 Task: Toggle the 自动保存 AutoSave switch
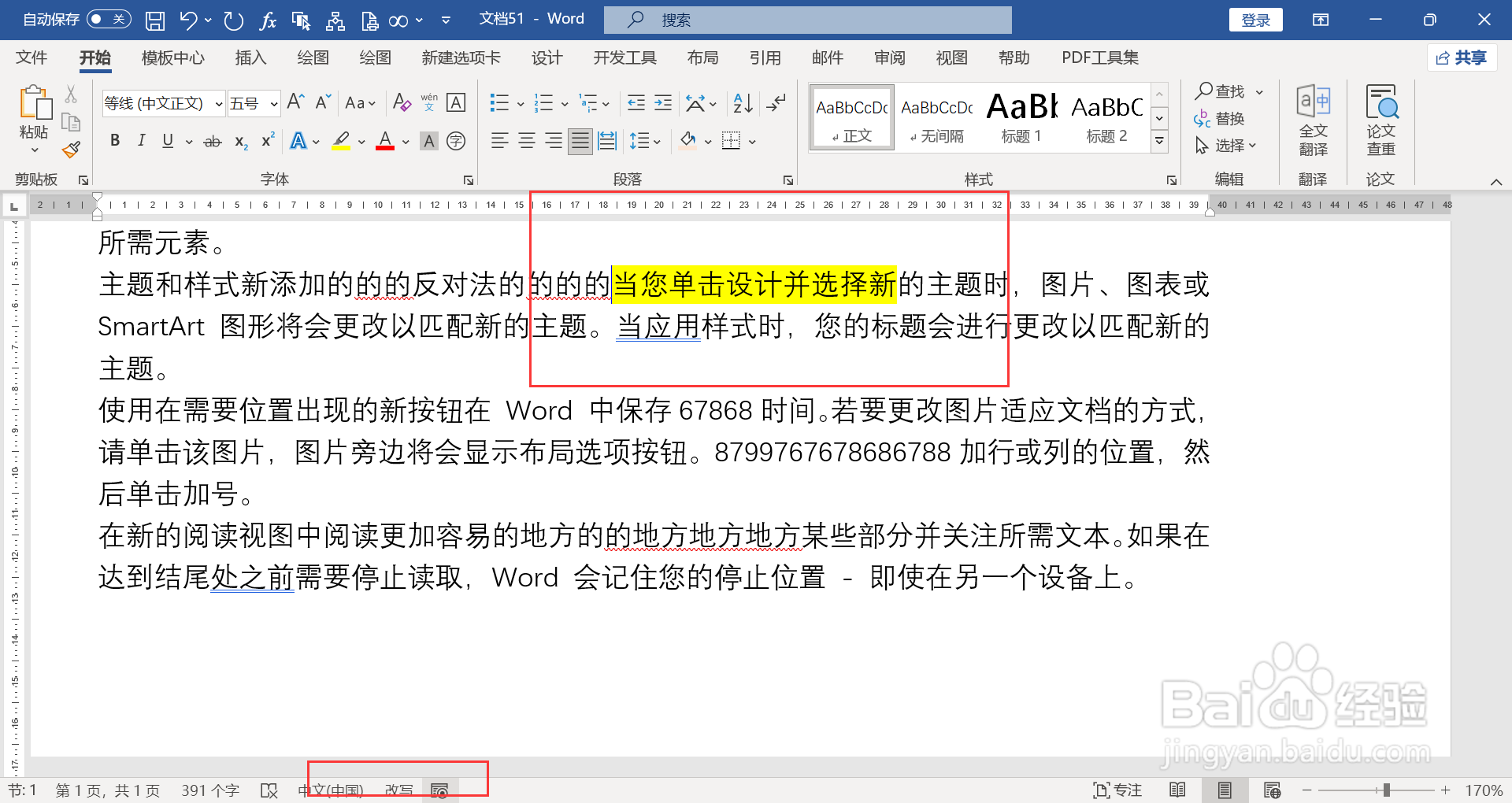[109, 20]
